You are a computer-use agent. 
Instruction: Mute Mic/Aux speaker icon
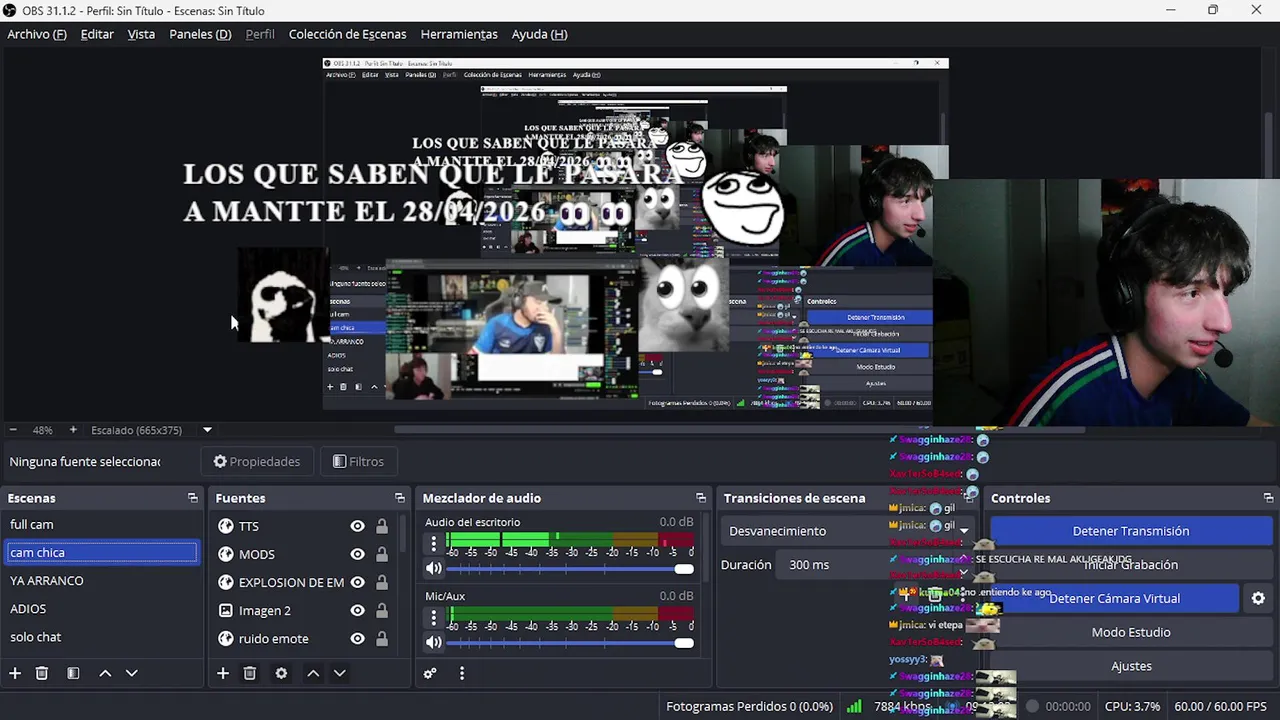(x=433, y=642)
